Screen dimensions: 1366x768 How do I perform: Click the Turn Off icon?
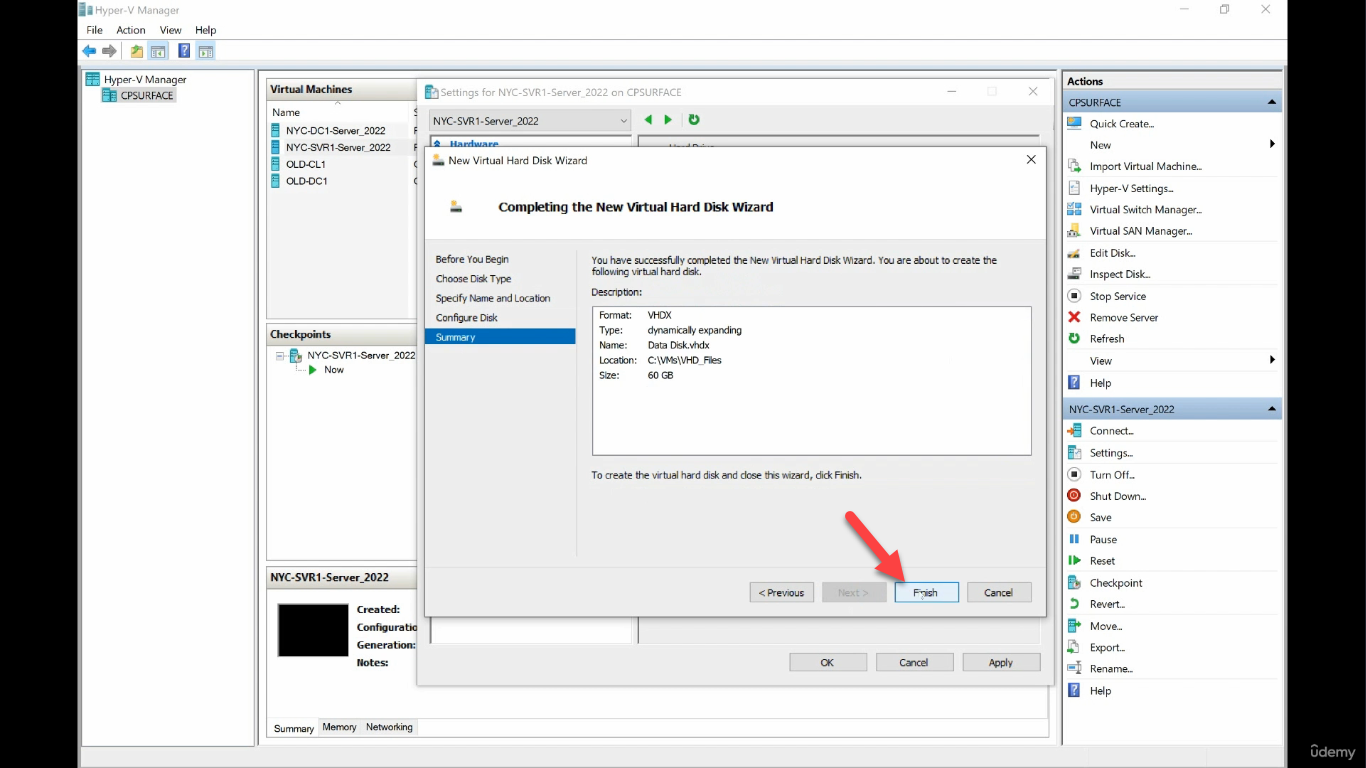(1074, 474)
